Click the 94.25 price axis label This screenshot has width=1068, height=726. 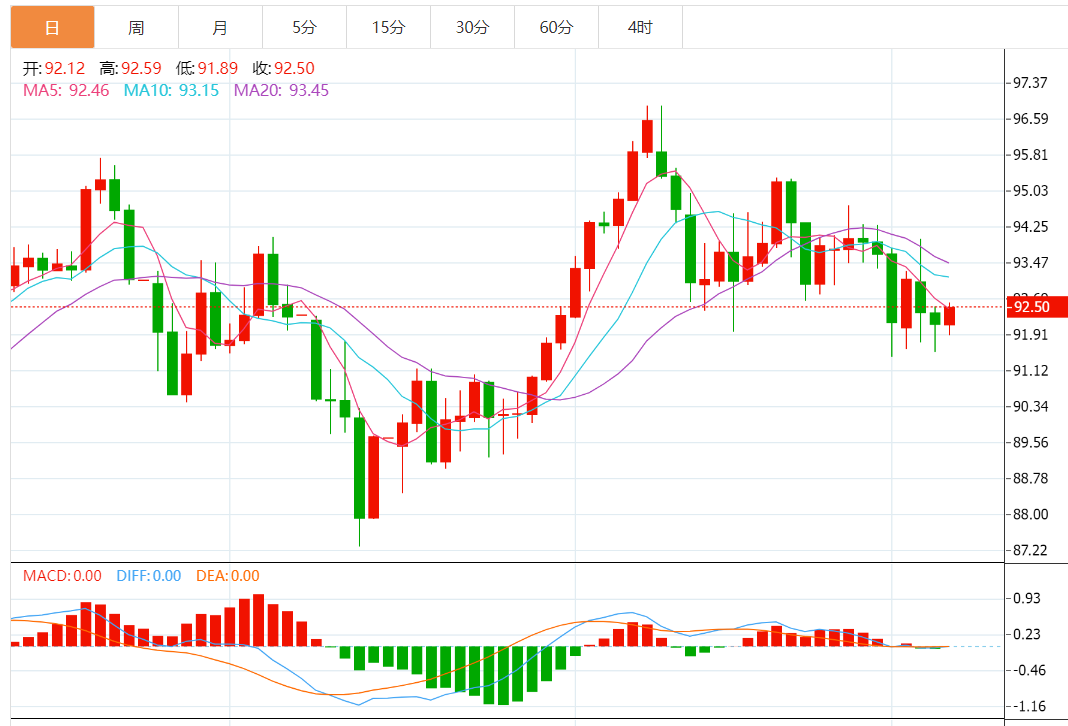click(x=1030, y=227)
